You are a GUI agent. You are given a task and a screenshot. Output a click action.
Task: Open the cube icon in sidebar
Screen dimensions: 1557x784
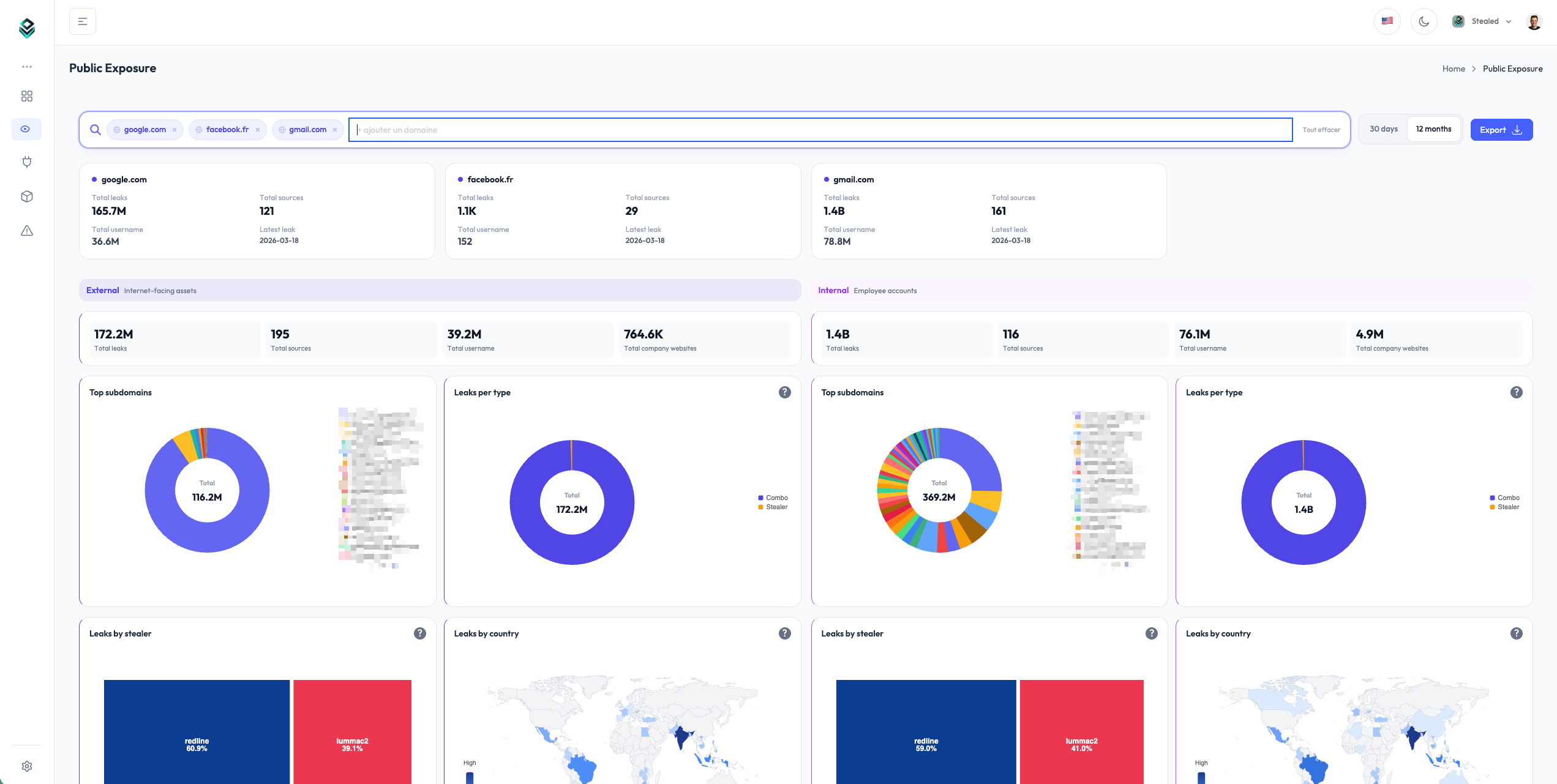click(x=27, y=196)
